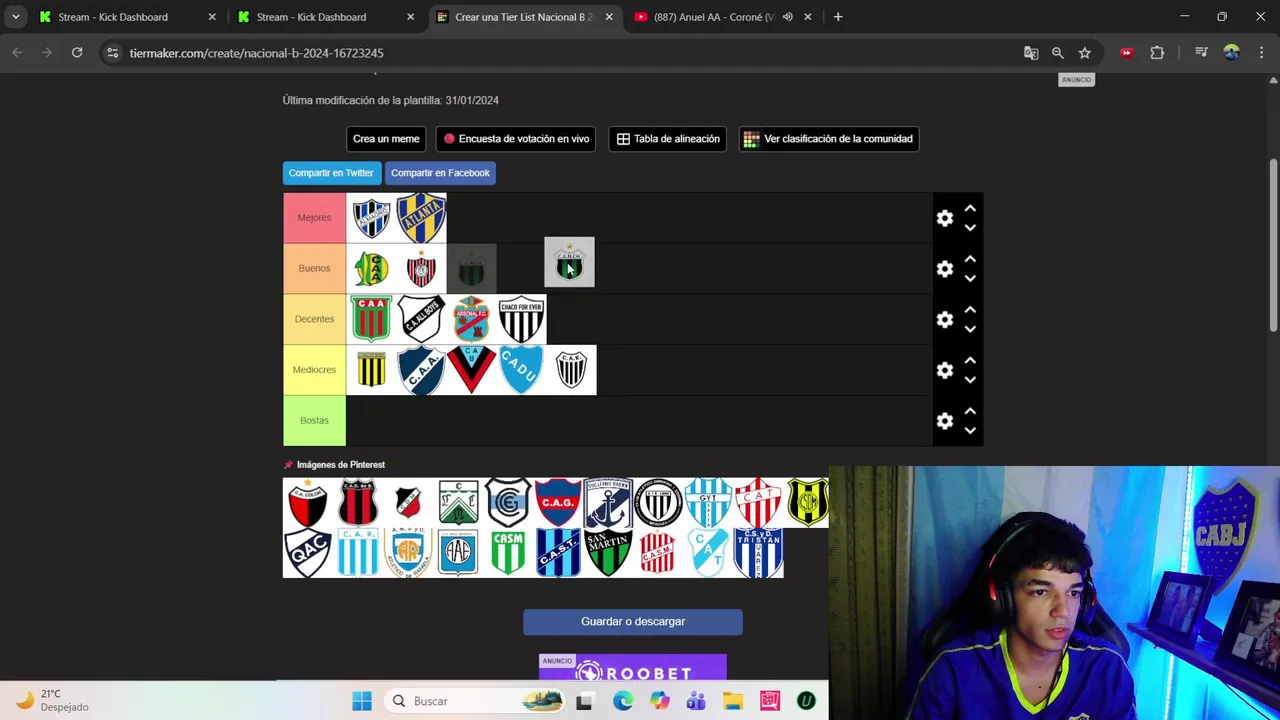1280x720 pixels.
Task: Select the C.A.G. crest from the pool
Action: (x=558, y=503)
